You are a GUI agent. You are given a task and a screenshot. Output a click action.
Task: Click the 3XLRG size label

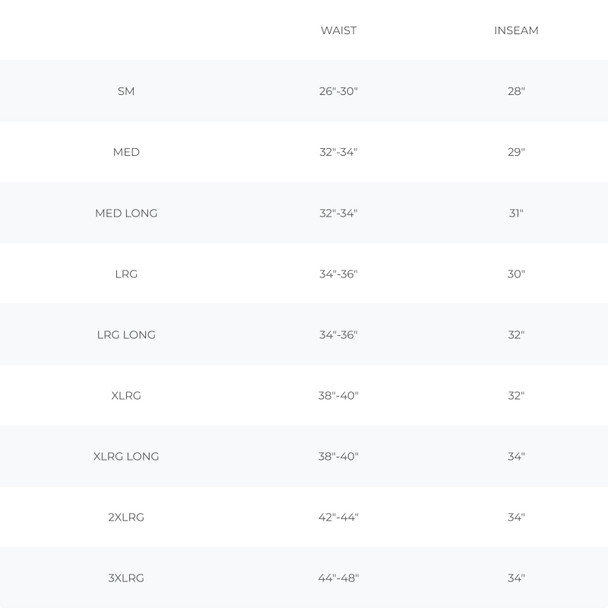coord(126,578)
